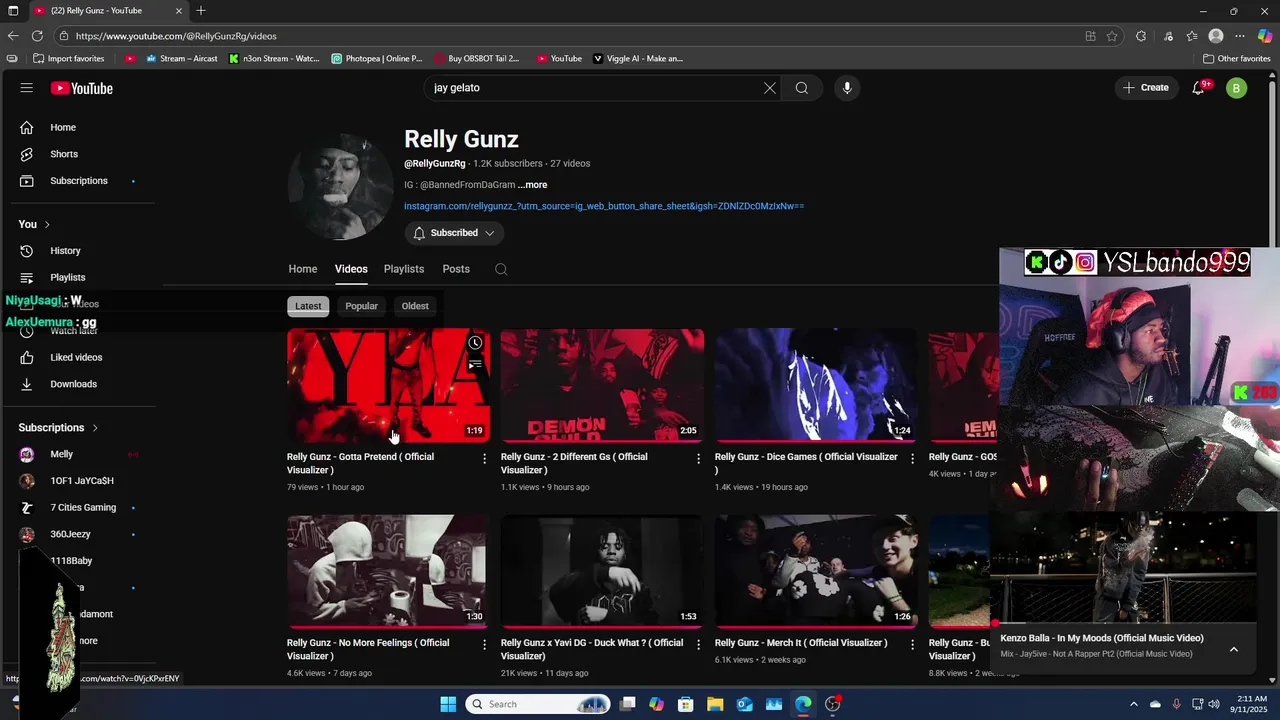The image size is (1280, 720).
Task: Open More actions for Merch It
Action: pyautogui.click(x=912, y=645)
